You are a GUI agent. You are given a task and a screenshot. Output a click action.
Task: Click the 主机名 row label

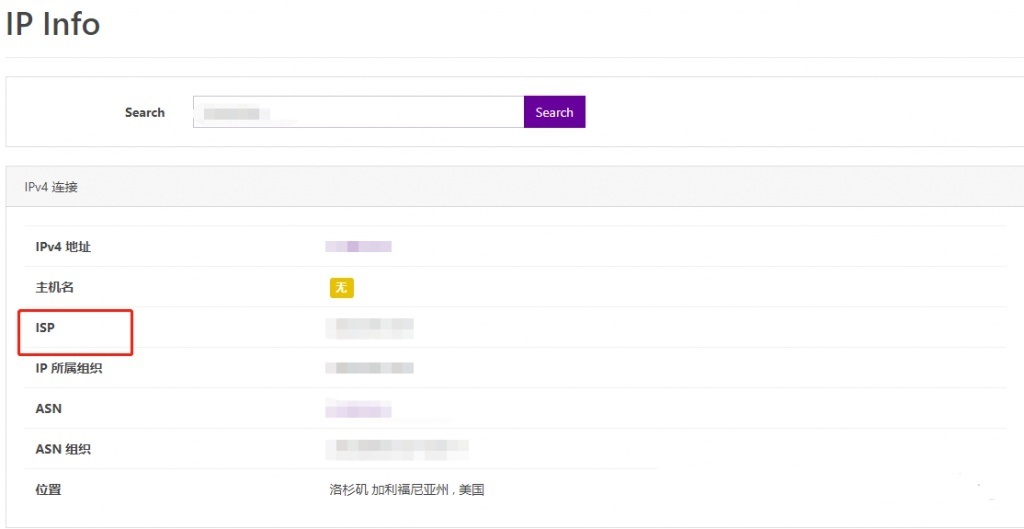click(x=55, y=288)
